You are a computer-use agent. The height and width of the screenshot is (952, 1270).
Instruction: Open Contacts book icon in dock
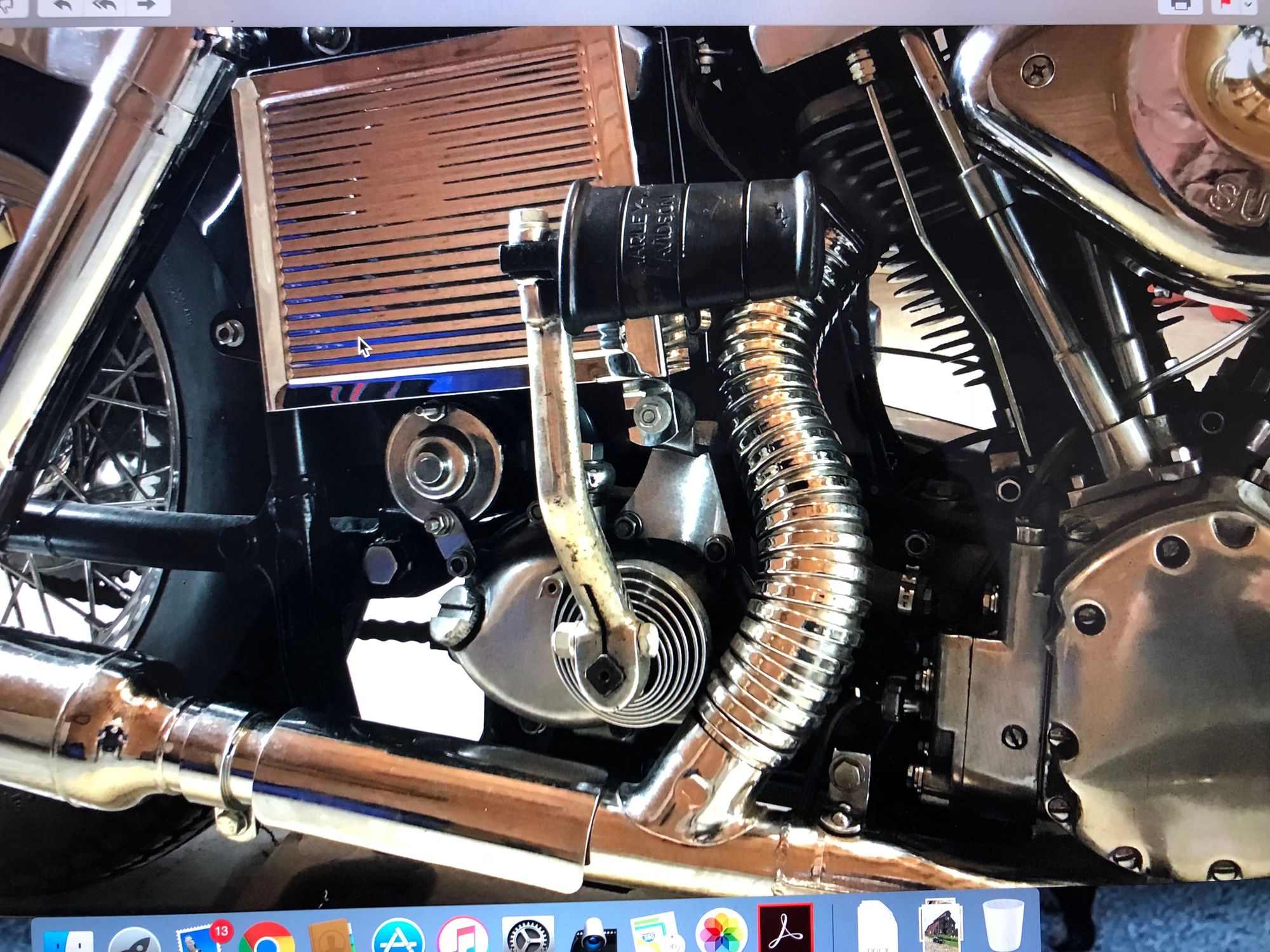click(330, 938)
